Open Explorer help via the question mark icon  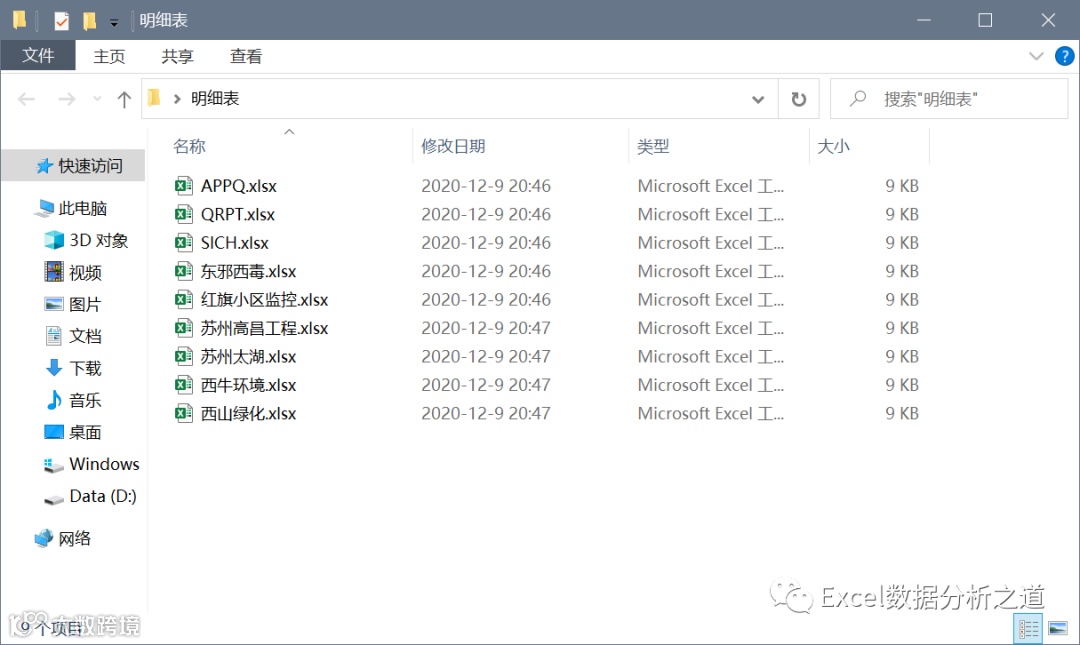coord(1064,56)
